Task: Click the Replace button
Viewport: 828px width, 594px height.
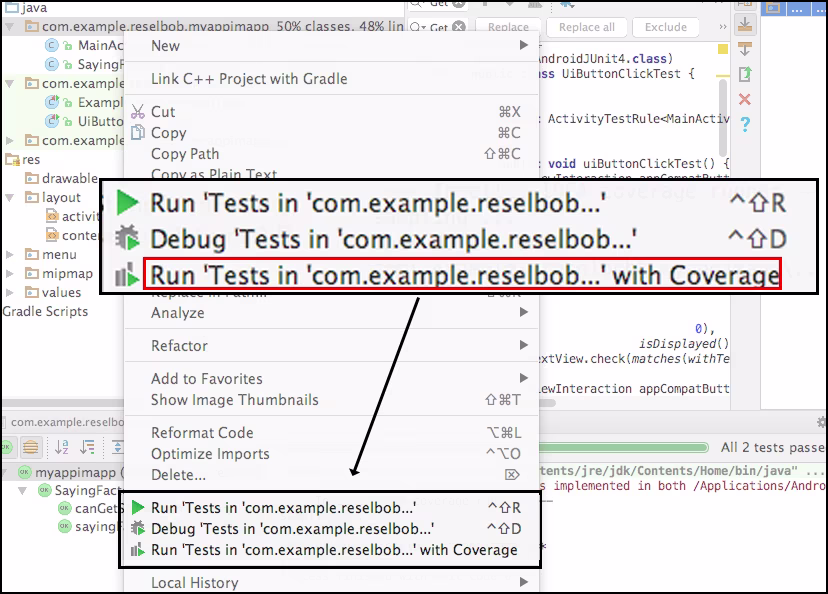Action: pos(508,27)
